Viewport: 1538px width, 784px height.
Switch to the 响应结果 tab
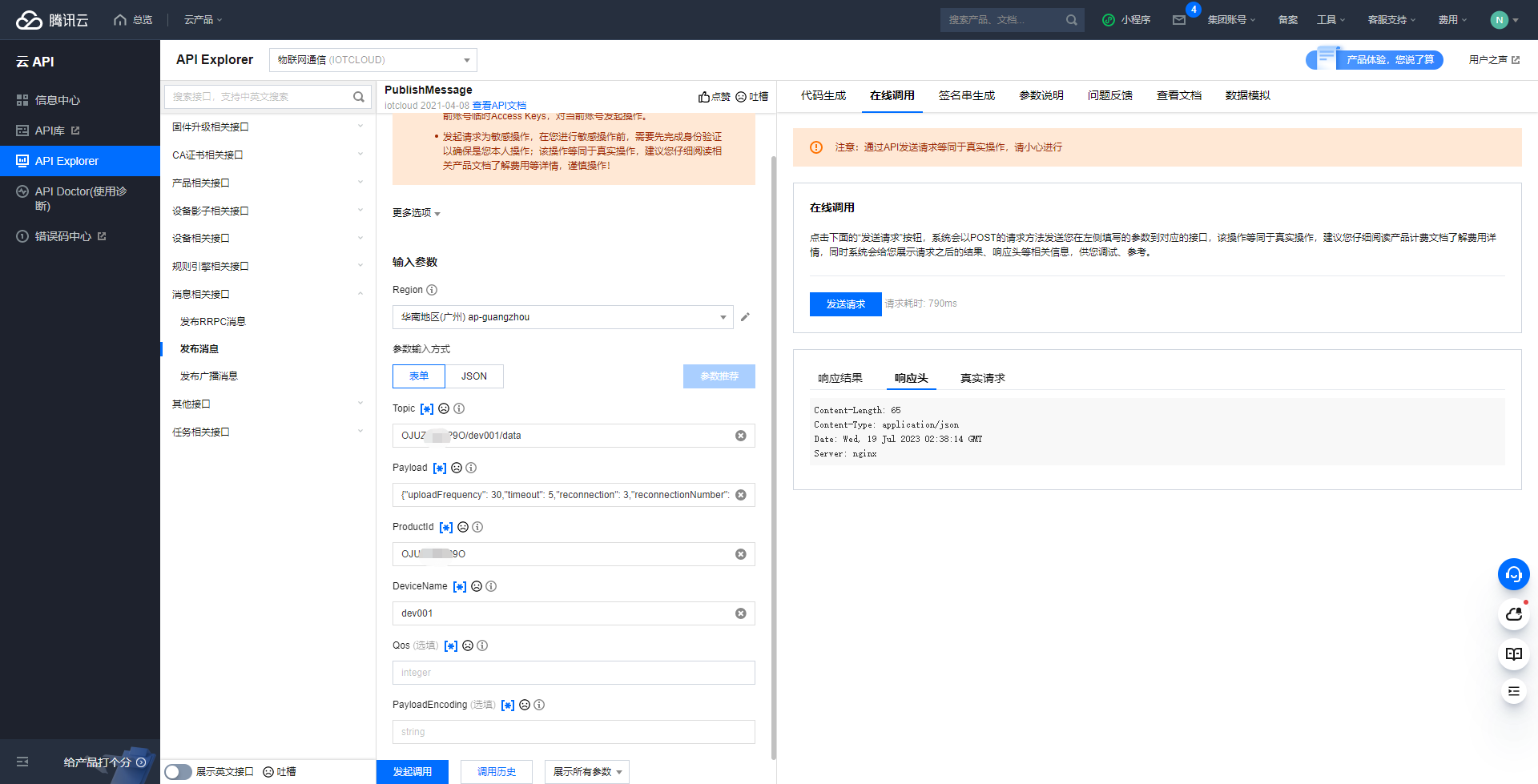point(840,378)
